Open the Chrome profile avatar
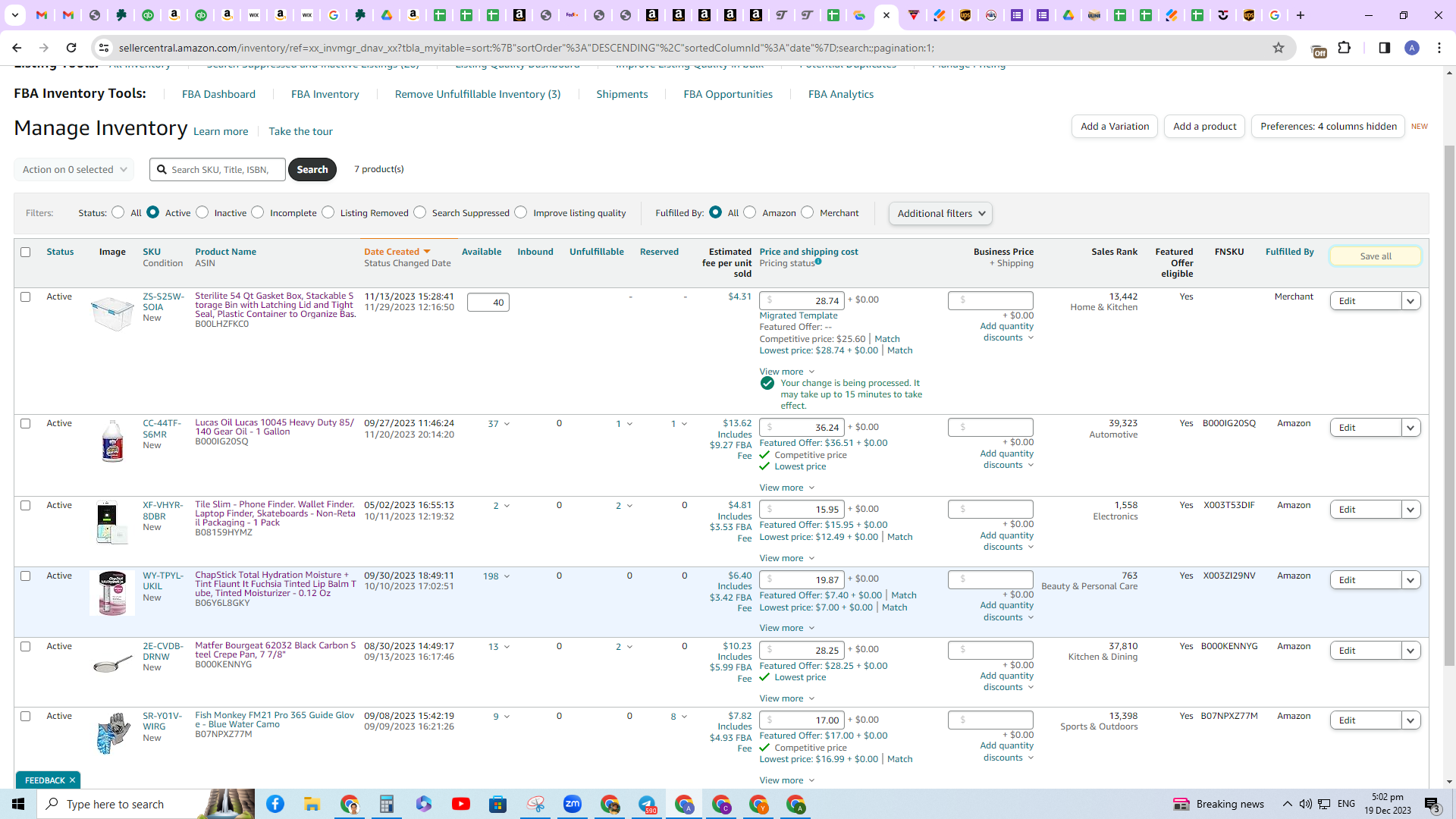Viewport: 1456px width, 819px height. click(x=1412, y=48)
